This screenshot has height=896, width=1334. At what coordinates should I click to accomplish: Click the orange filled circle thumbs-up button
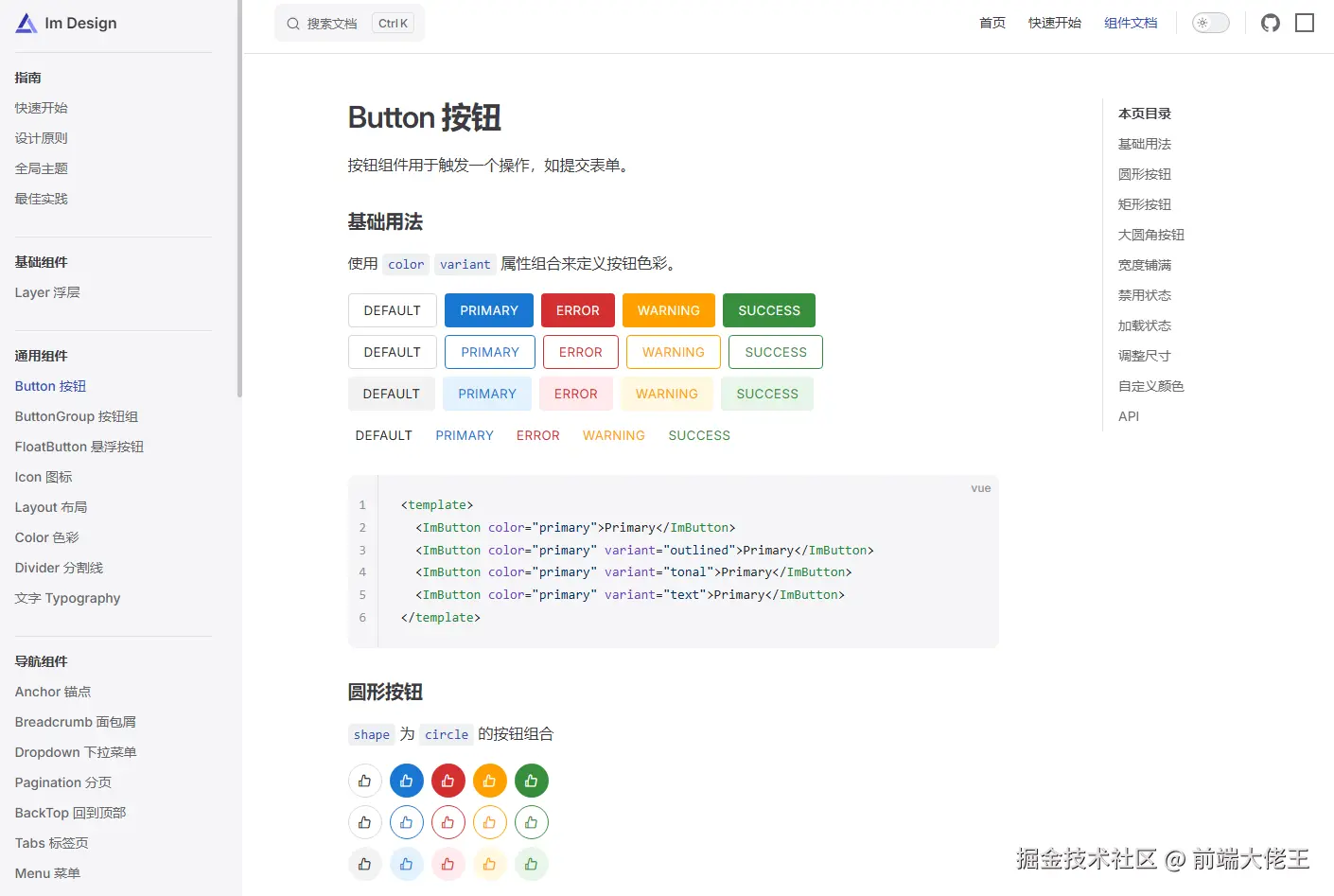pos(490,781)
